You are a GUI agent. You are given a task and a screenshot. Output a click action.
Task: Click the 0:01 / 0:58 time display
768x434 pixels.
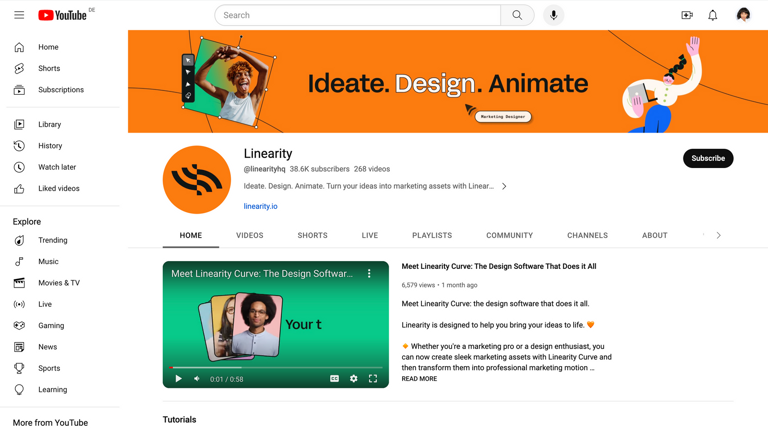pyautogui.click(x=227, y=379)
